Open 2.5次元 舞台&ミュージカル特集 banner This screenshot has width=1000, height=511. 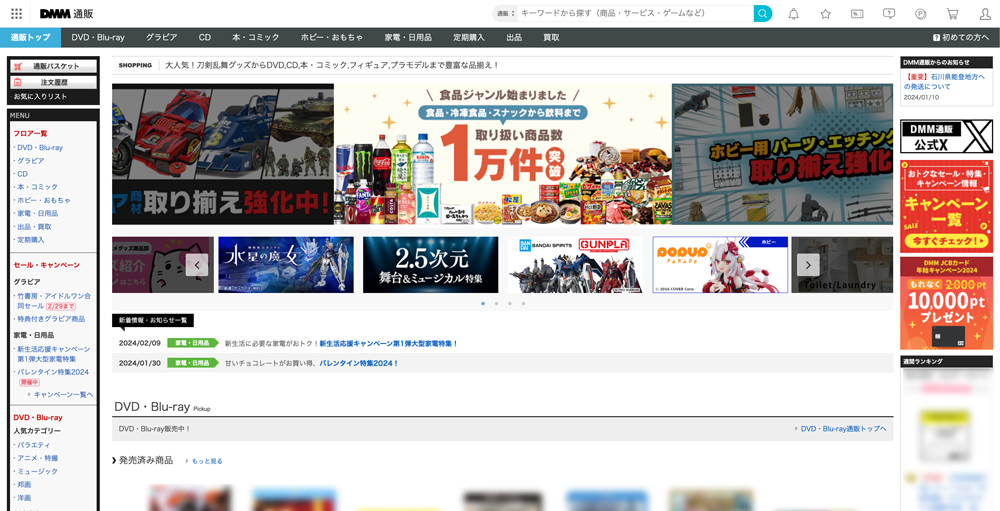pyautogui.click(x=430, y=265)
